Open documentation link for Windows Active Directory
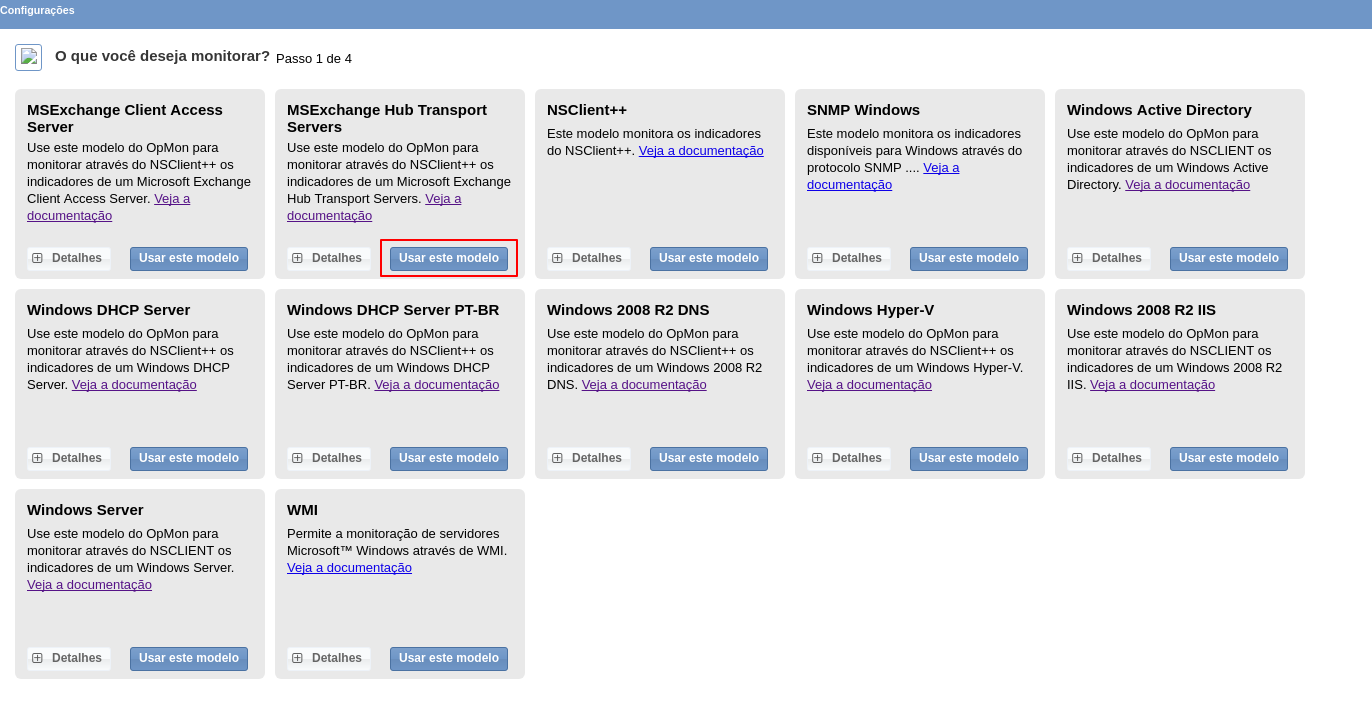Viewport: 1372px width, 719px height. (1187, 185)
